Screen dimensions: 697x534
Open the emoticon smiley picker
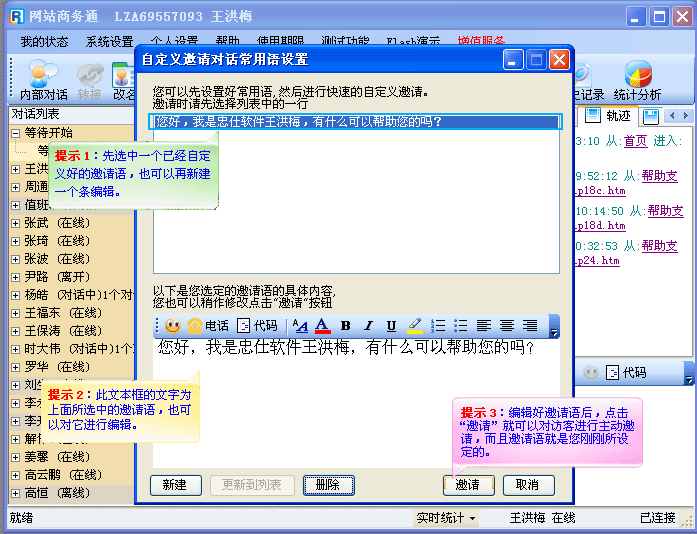tap(173, 326)
